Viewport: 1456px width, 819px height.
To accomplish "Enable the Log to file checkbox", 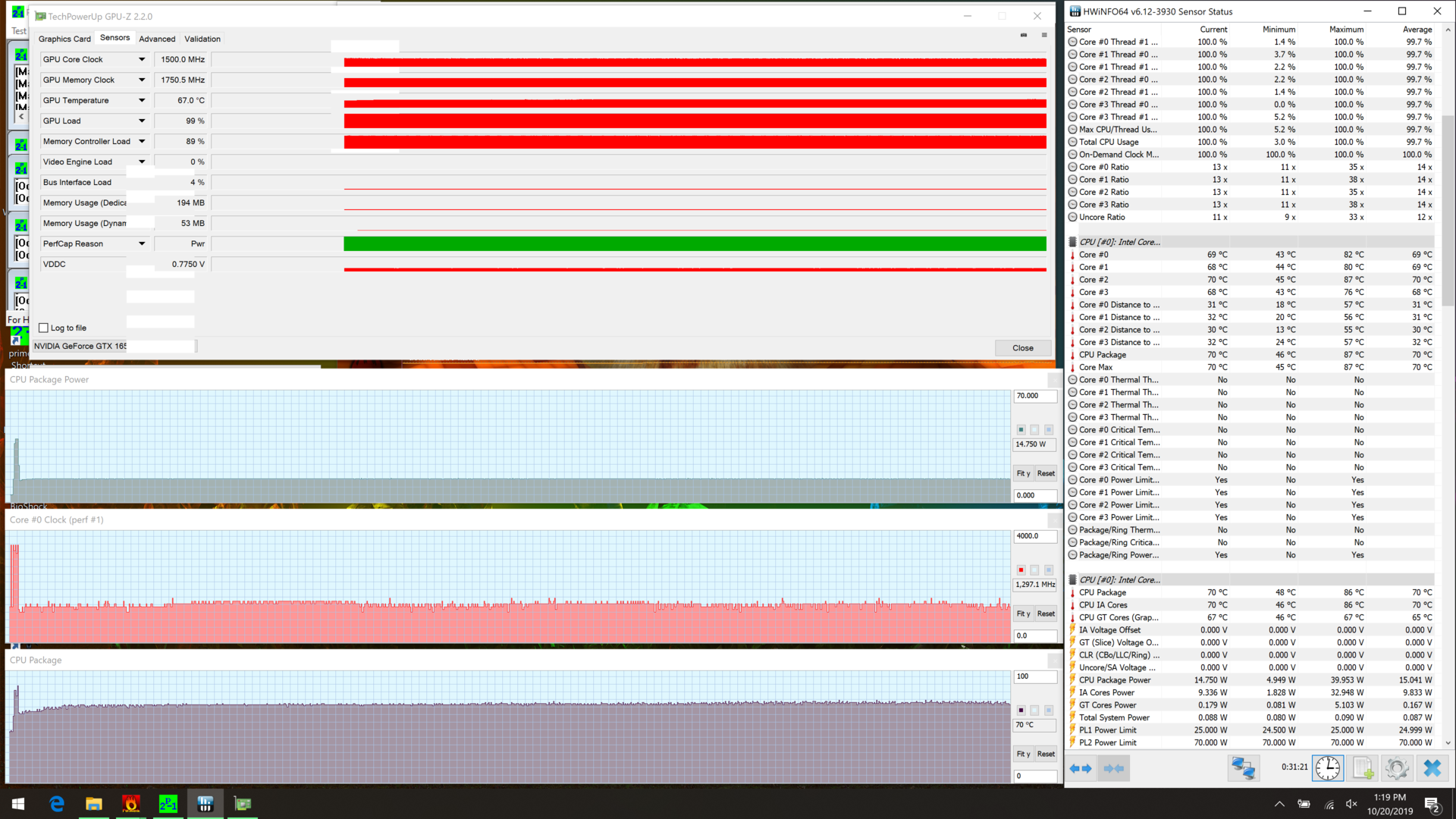I will point(44,328).
